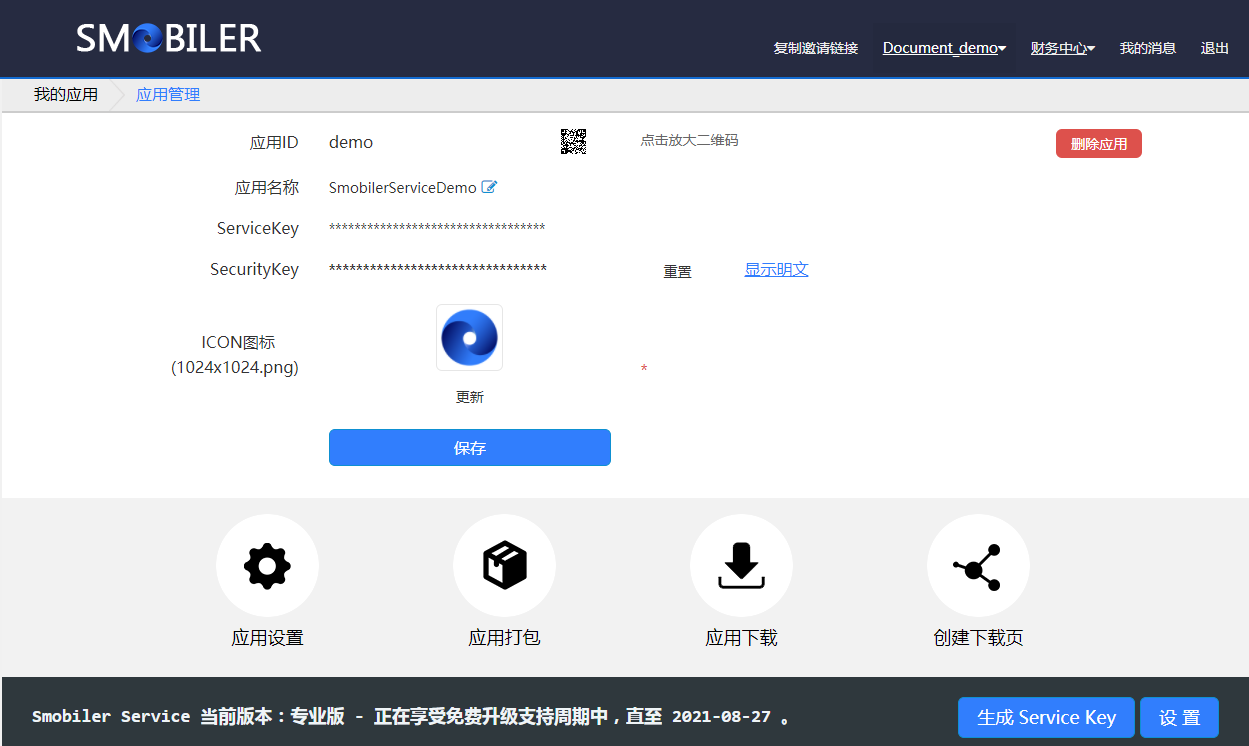Open the 设置 button in footer

pyautogui.click(x=1179, y=717)
